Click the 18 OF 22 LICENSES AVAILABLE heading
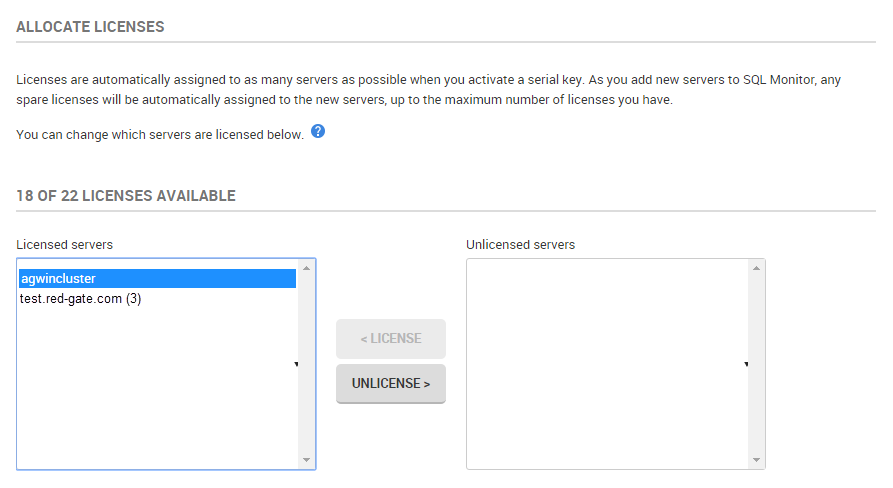Screen dimensions: 893x488 (x=126, y=196)
